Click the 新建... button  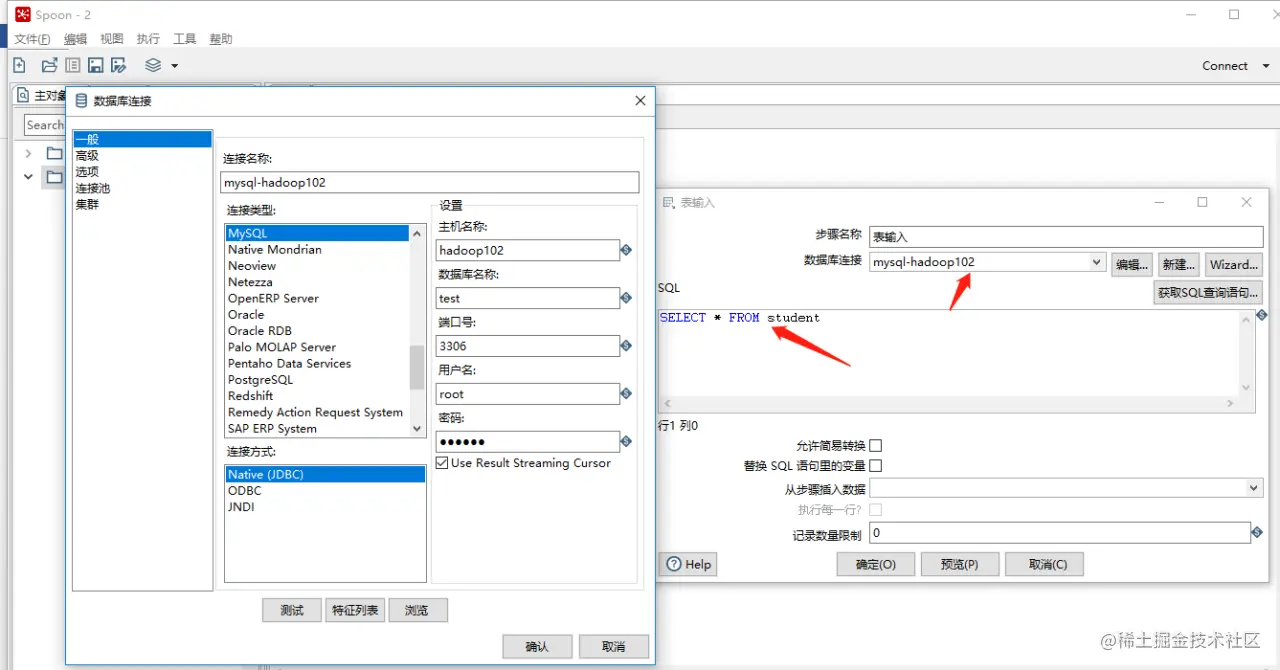coord(1179,264)
